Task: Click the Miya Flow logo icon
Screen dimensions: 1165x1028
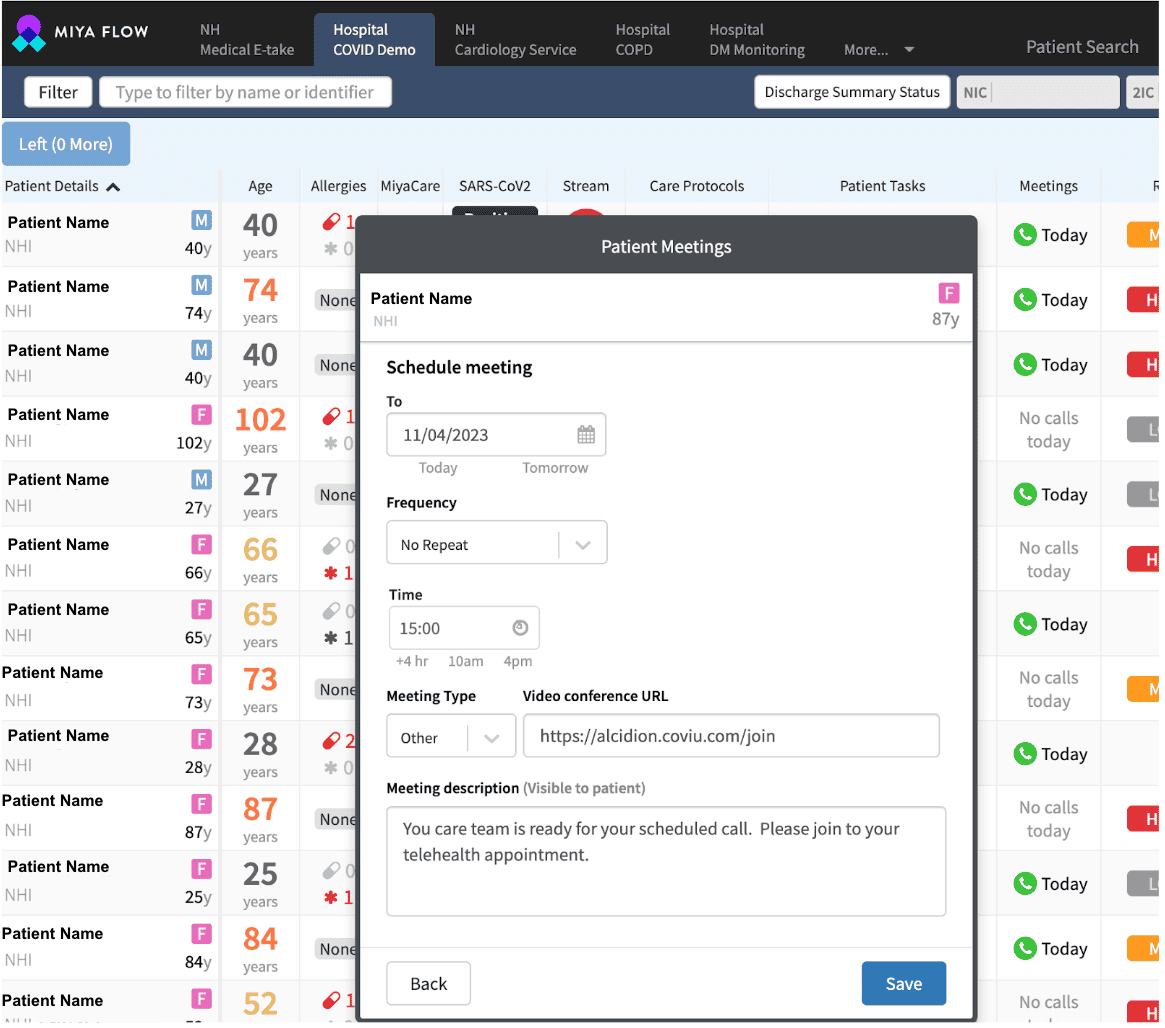Action: click(x=29, y=33)
